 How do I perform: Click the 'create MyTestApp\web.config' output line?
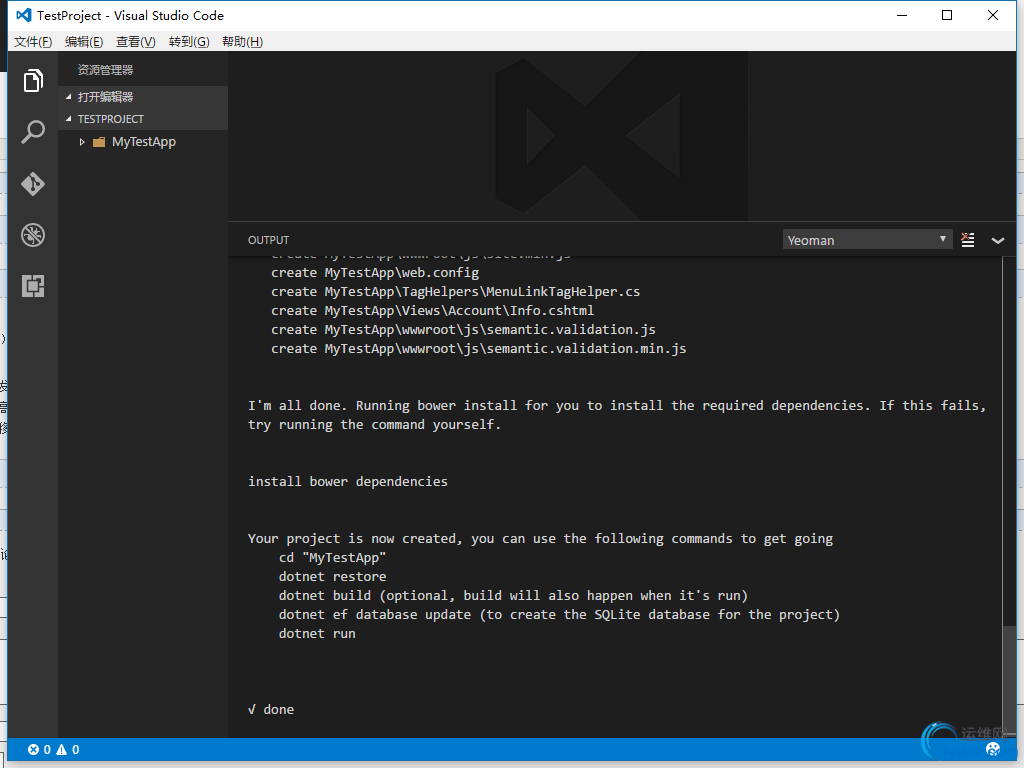pos(376,273)
